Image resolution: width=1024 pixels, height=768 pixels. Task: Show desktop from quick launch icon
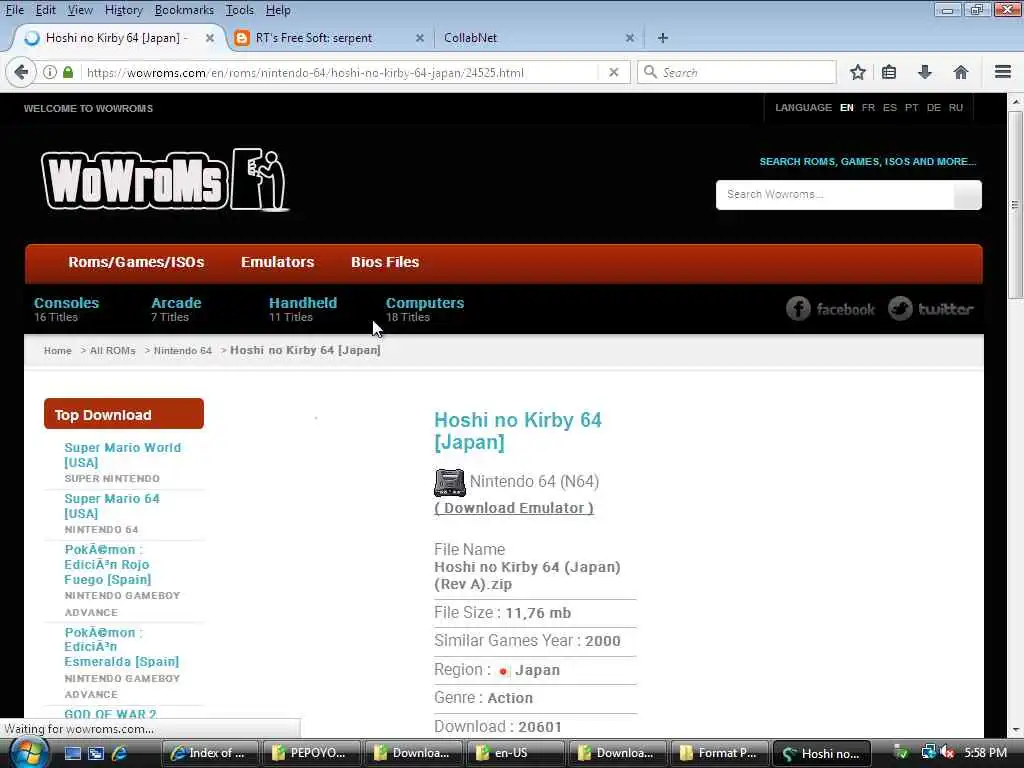pyautogui.click(x=72, y=753)
